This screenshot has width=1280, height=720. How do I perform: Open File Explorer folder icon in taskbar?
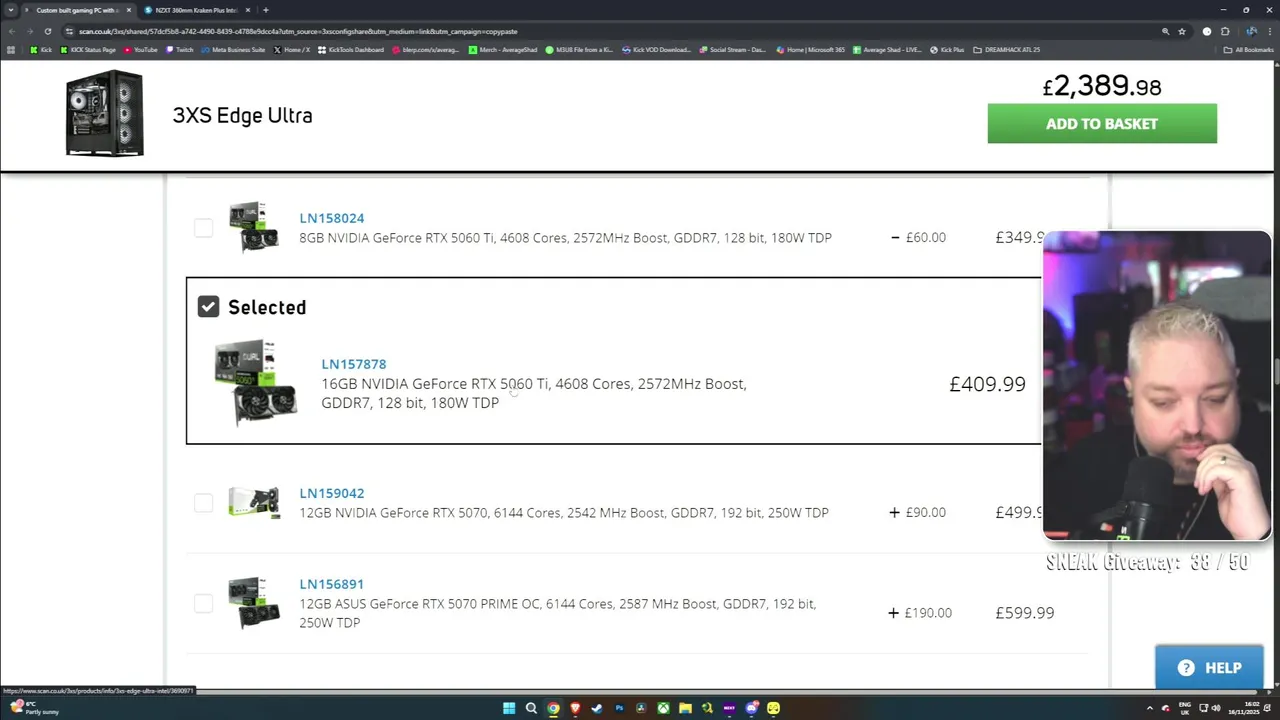tap(685, 708)
